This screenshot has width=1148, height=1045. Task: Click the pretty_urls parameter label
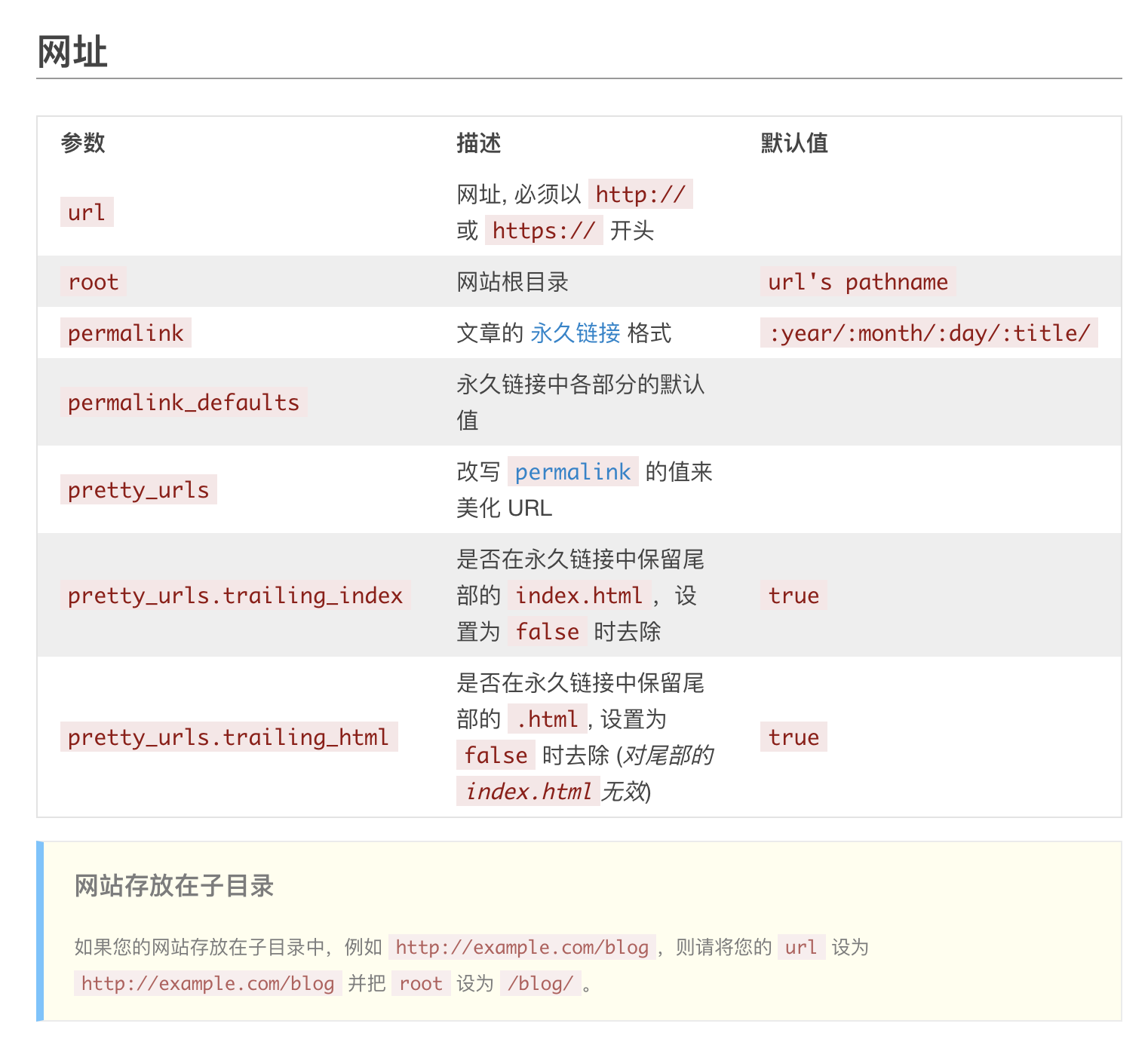point(138,489)
